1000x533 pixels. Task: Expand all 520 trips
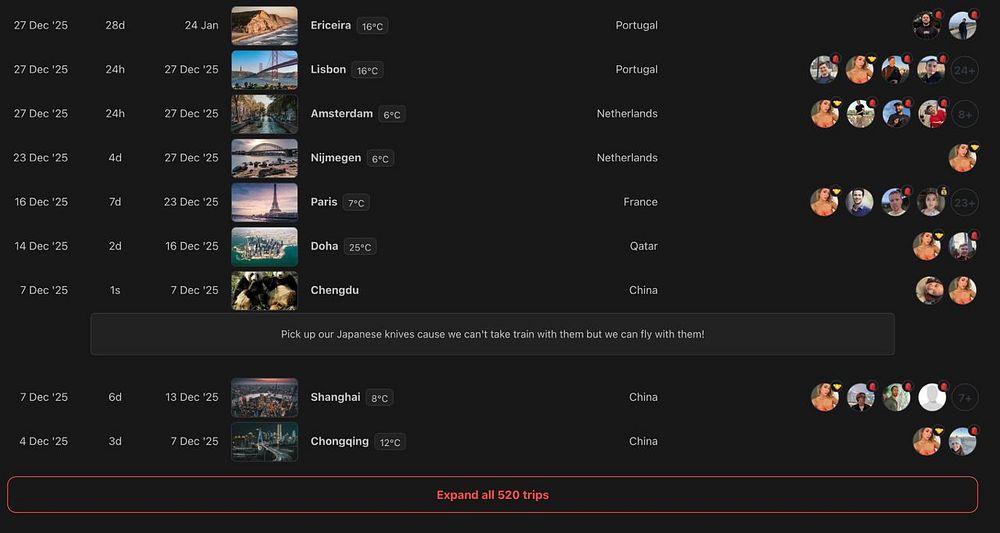pos(492,495)
